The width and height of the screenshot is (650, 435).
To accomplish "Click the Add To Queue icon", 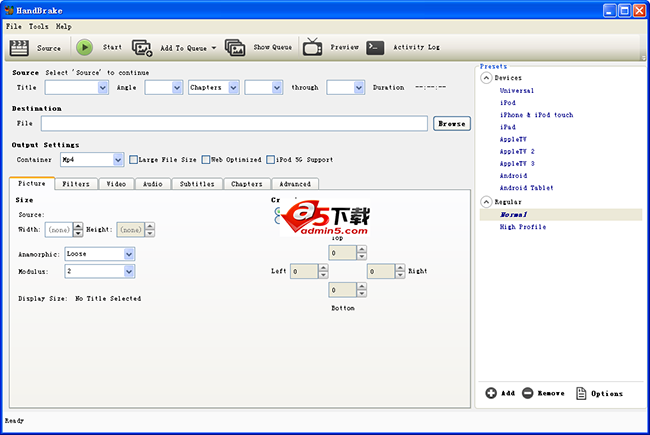I will click(142, 47).
